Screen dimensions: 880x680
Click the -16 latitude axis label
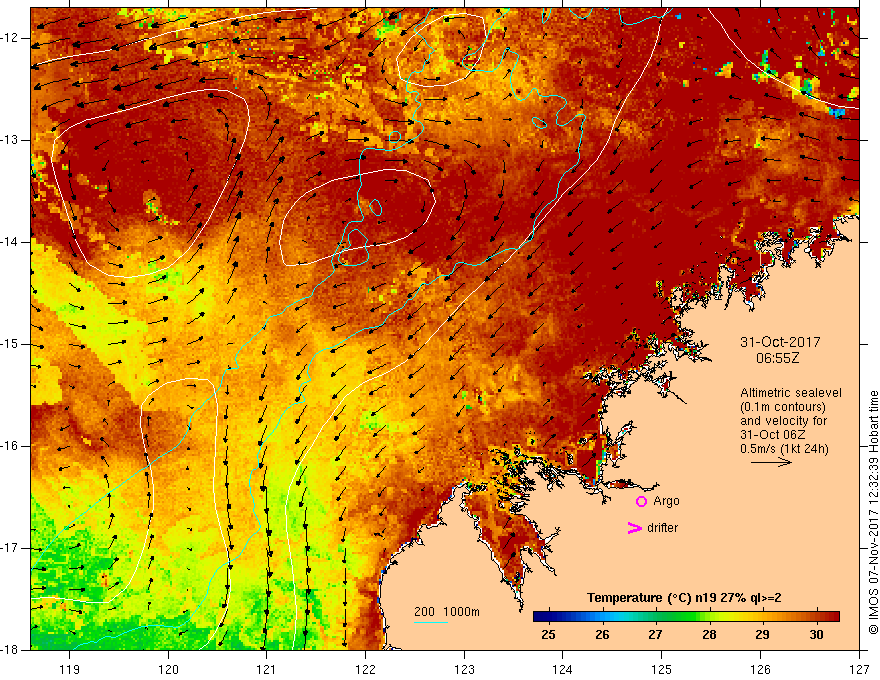[10, 446]
